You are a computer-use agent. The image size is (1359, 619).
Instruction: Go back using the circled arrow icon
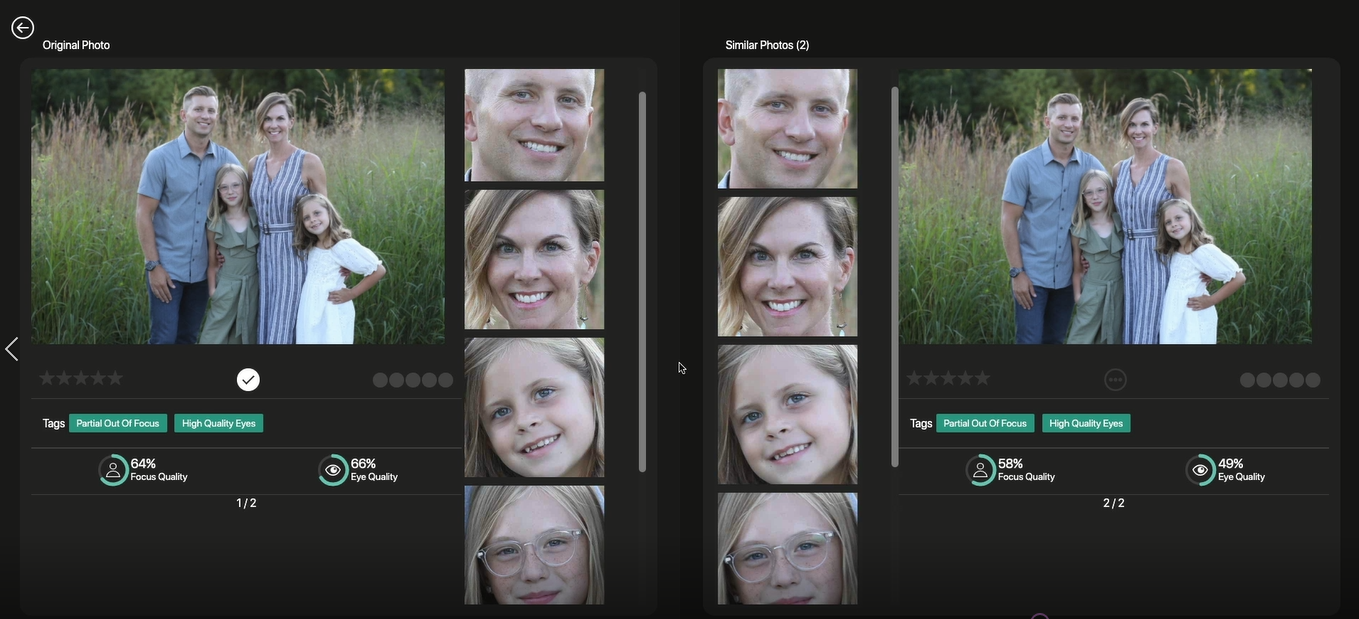click(x=22, y=28)
